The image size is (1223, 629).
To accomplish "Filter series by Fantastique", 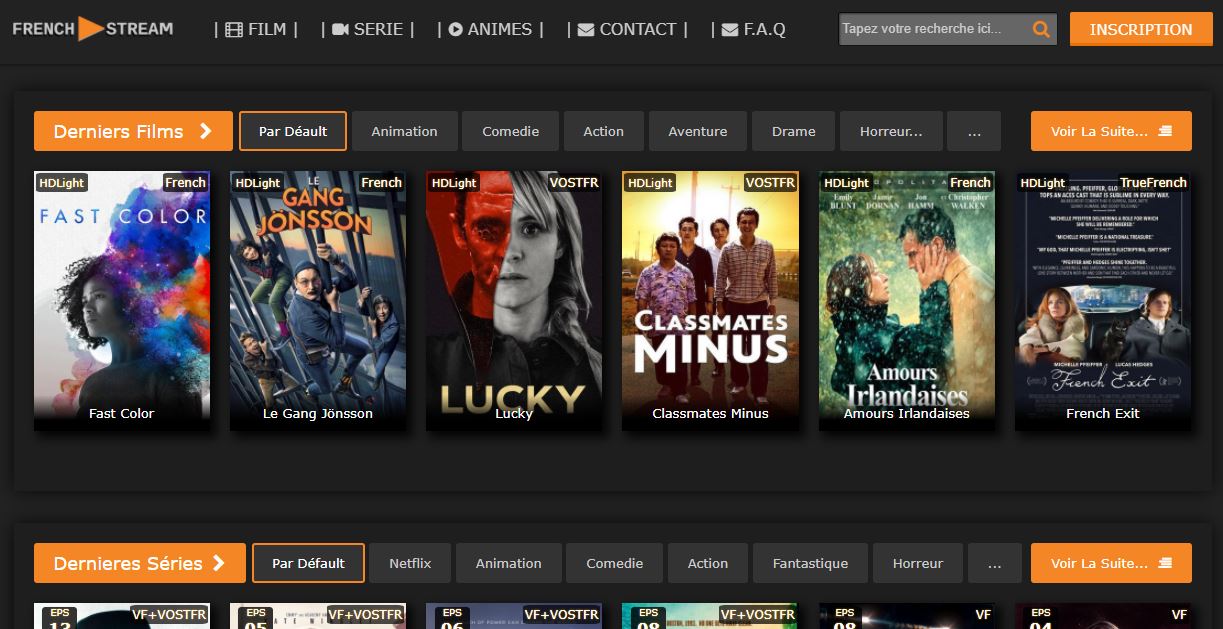I will (x=810, y=563).
